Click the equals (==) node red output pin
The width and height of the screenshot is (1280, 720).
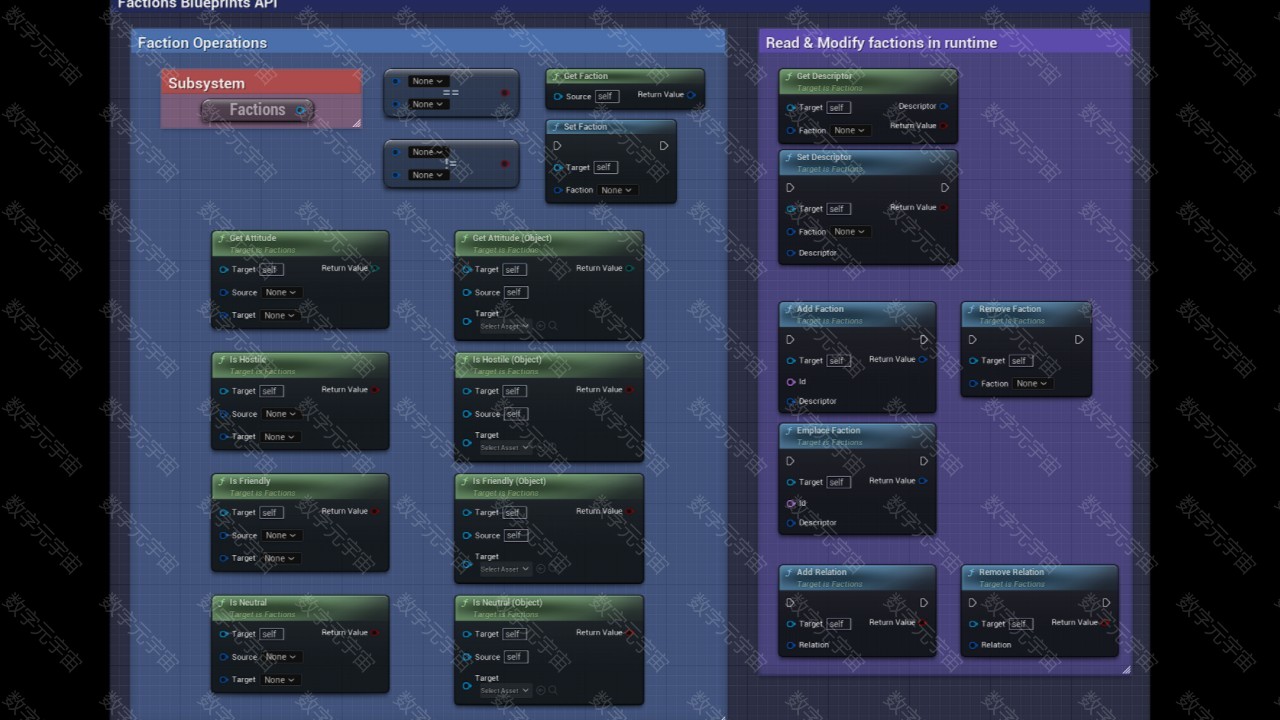click(x=504, y=93)
